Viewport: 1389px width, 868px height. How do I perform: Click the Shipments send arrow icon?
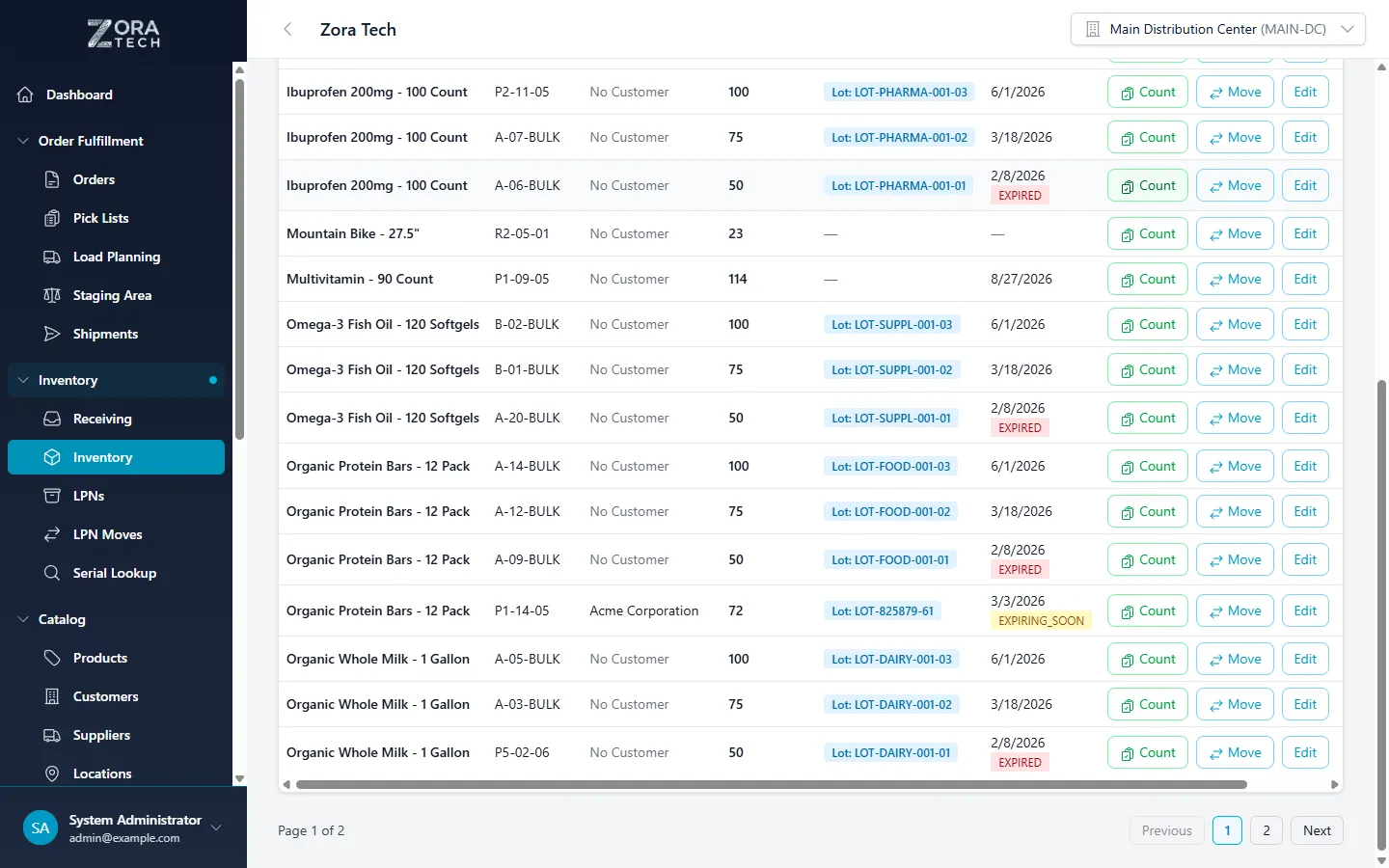pyautogui.click(x=52, y=334)
